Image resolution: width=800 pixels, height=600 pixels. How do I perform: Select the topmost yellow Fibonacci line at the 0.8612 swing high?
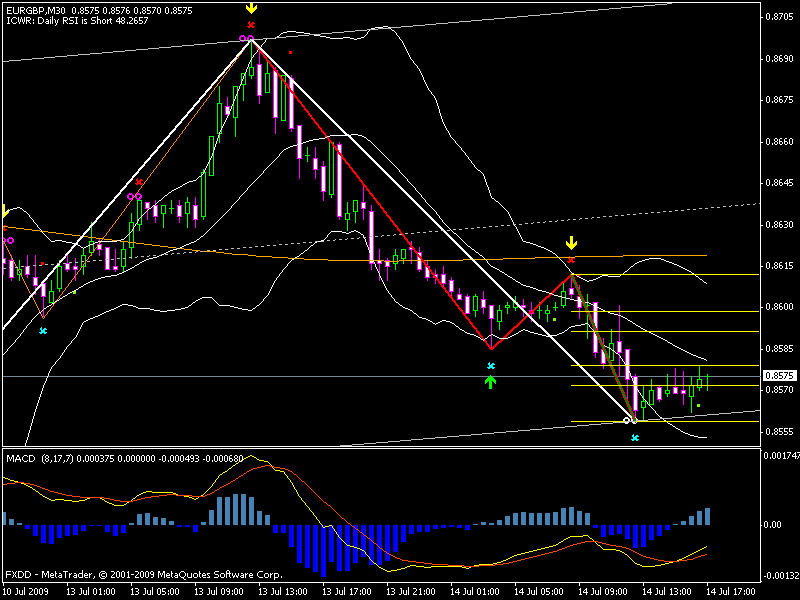(x=665, y=274)
